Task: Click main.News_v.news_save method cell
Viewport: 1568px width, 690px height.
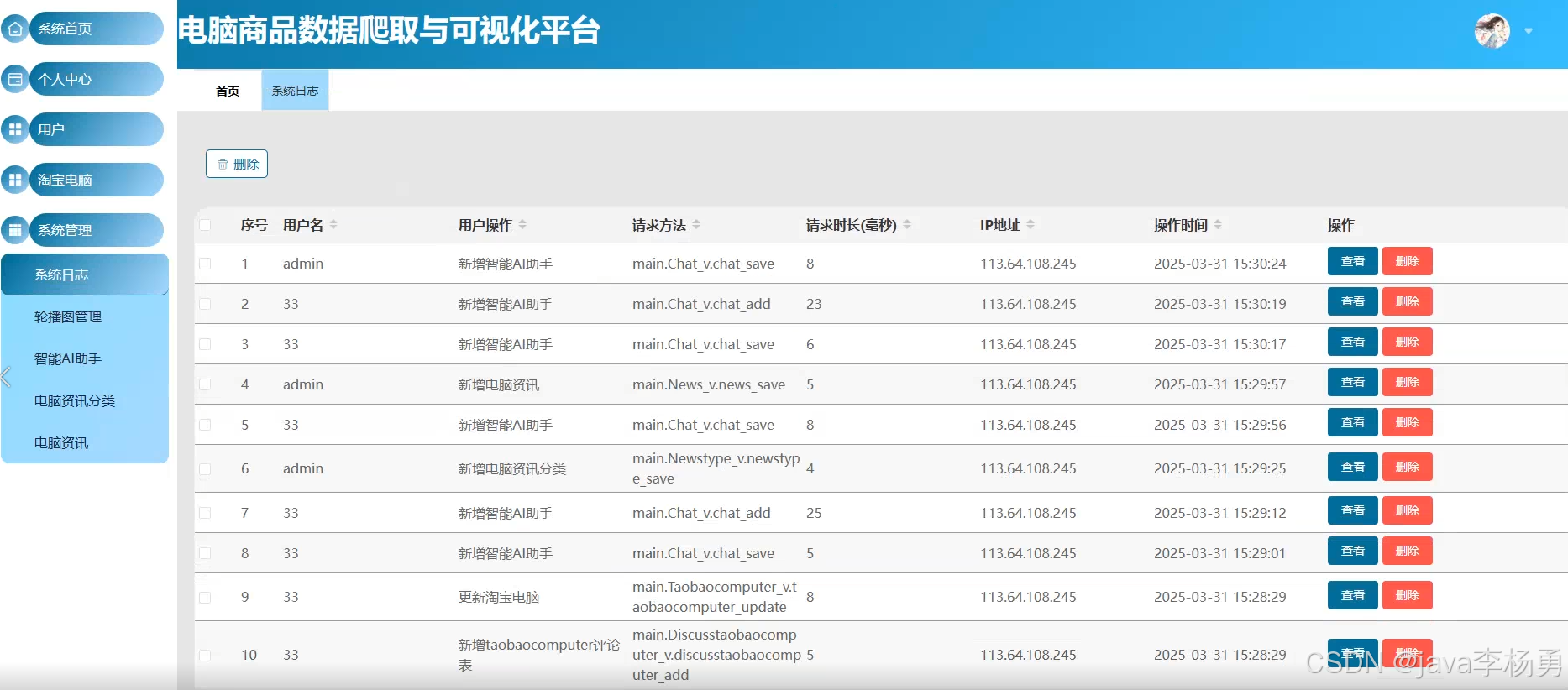Action: 709,384
